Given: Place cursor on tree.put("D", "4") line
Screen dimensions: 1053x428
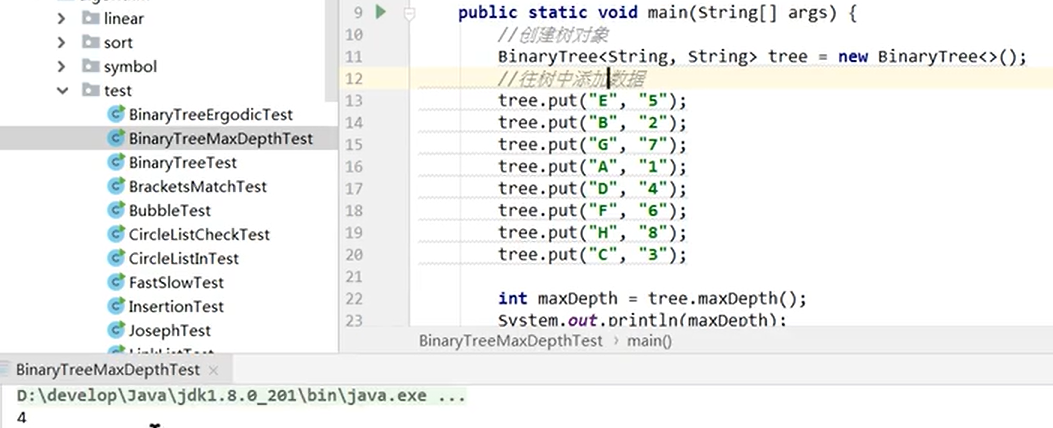Looking at the screenshot, I should pos(592,189).
